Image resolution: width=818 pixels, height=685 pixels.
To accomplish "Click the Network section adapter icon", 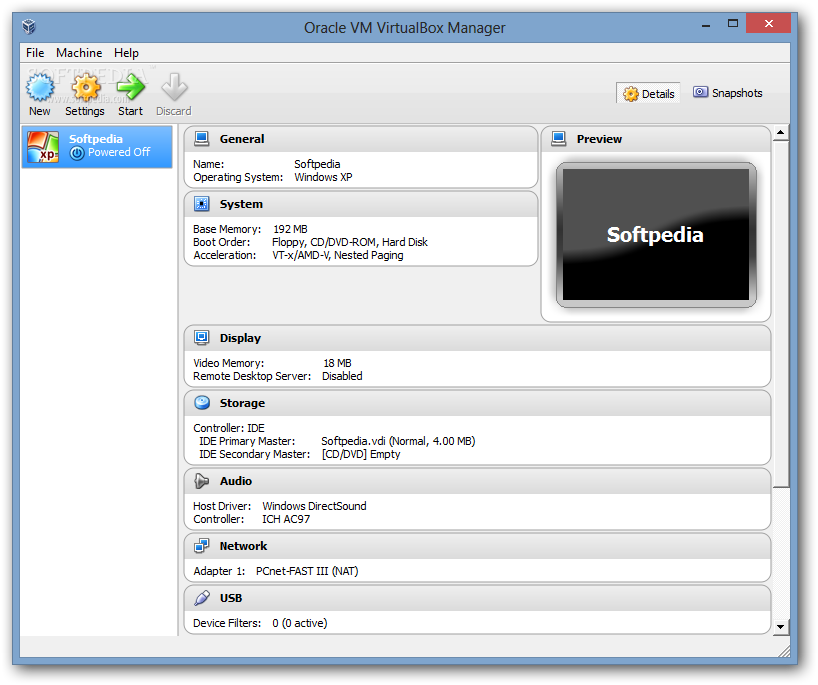I will 202,546.
